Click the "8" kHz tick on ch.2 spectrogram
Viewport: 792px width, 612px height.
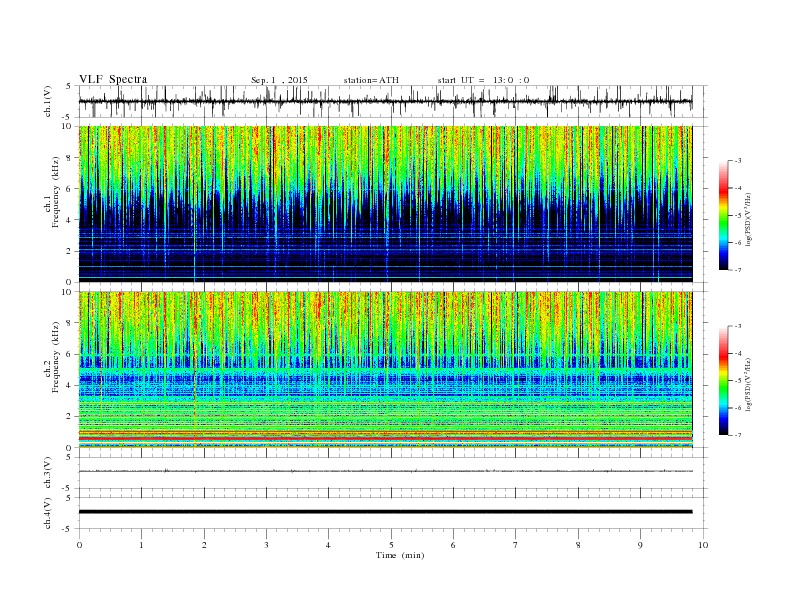(69, 323)
